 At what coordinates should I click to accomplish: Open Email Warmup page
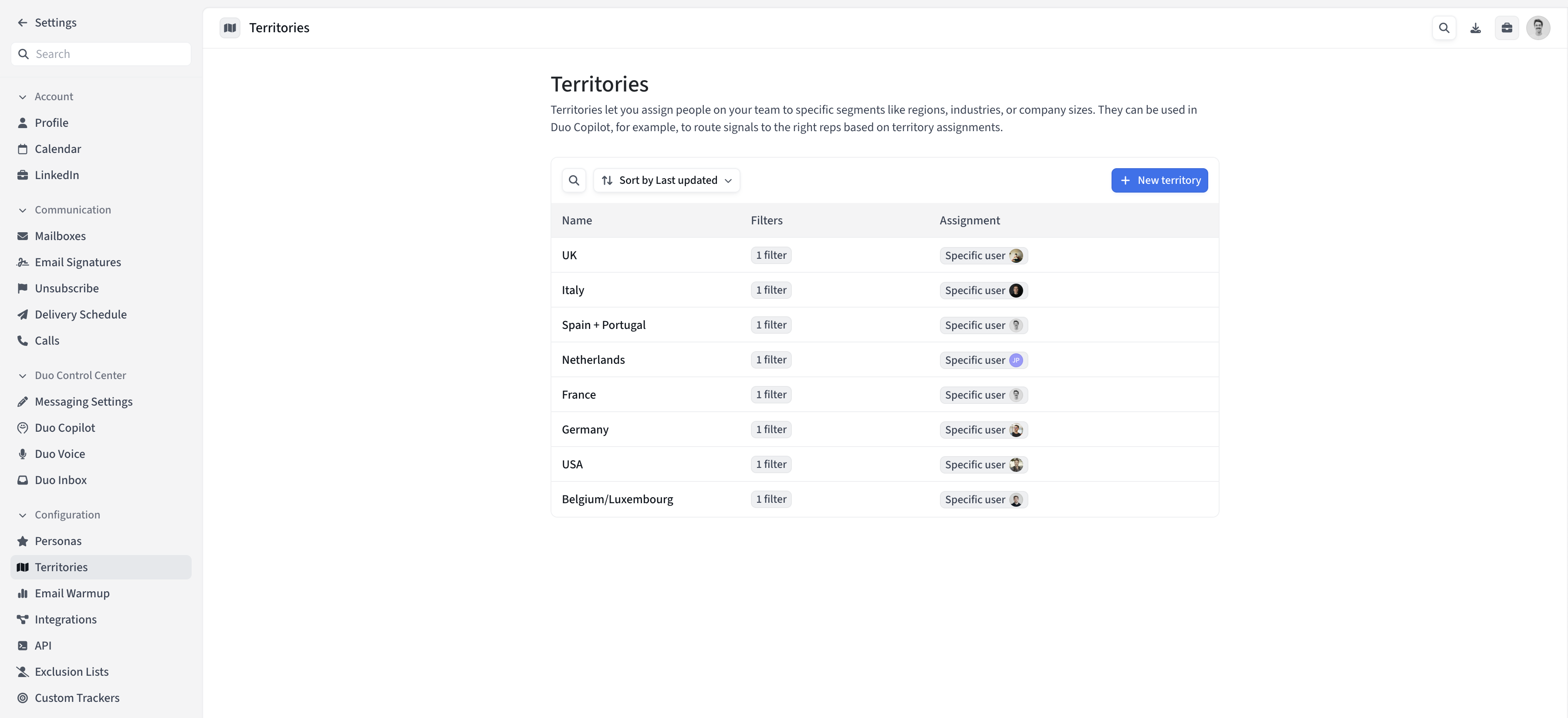coord(72,593)
